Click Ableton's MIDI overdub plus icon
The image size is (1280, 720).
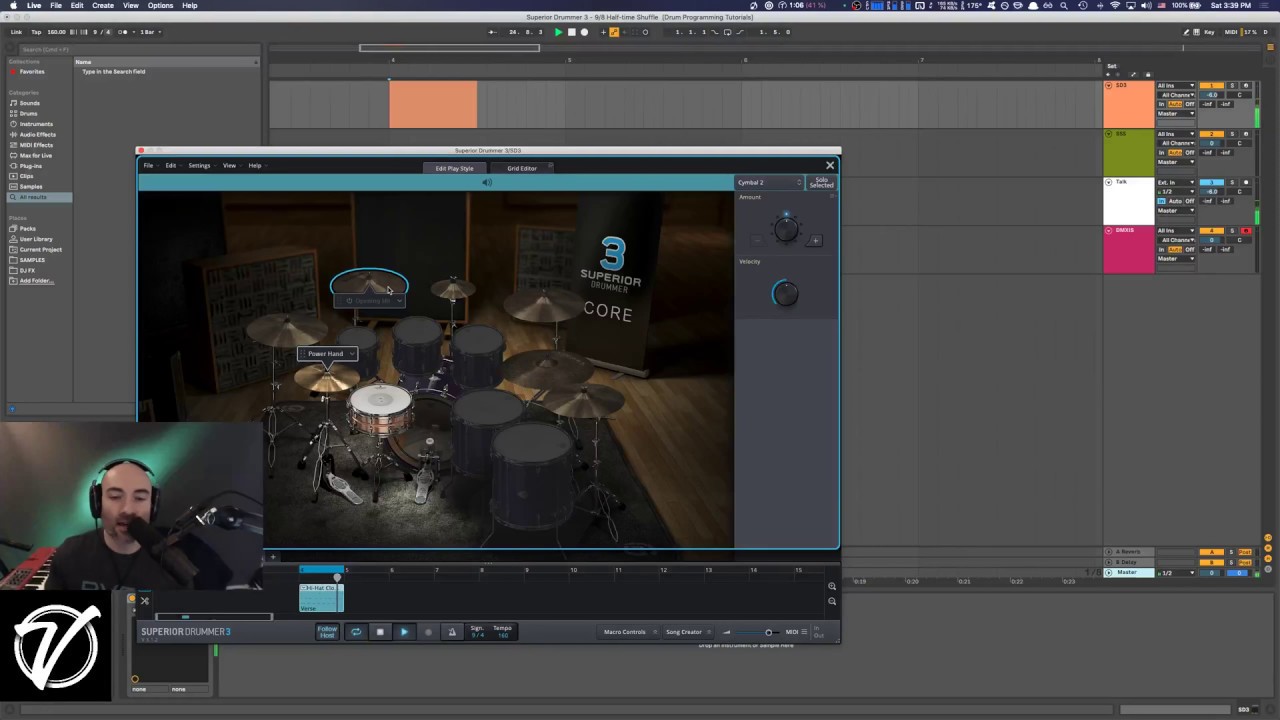pos(603,32)
